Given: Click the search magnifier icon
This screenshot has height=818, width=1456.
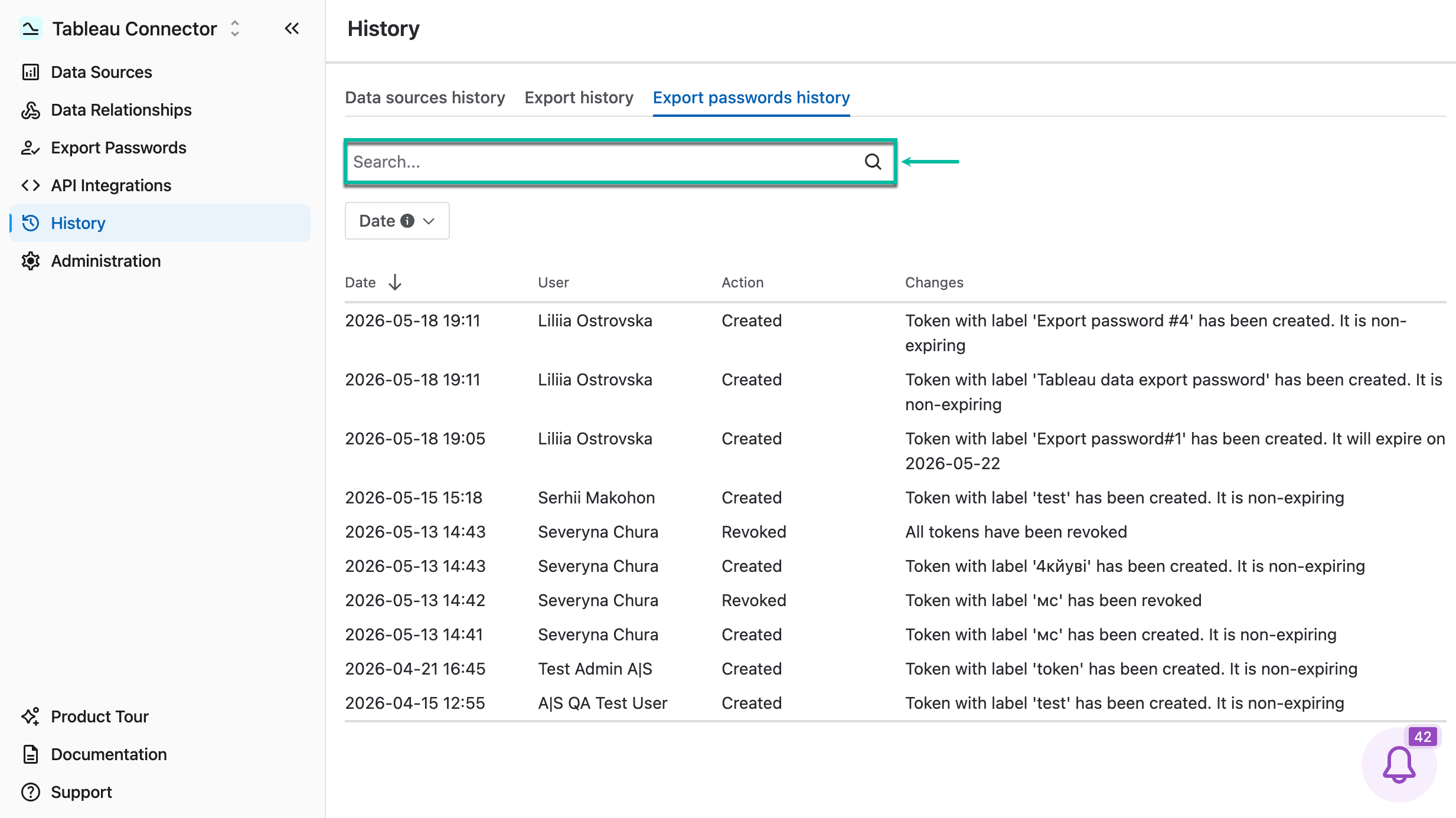Looking at the screenshot, I should (x=873, y=162).
